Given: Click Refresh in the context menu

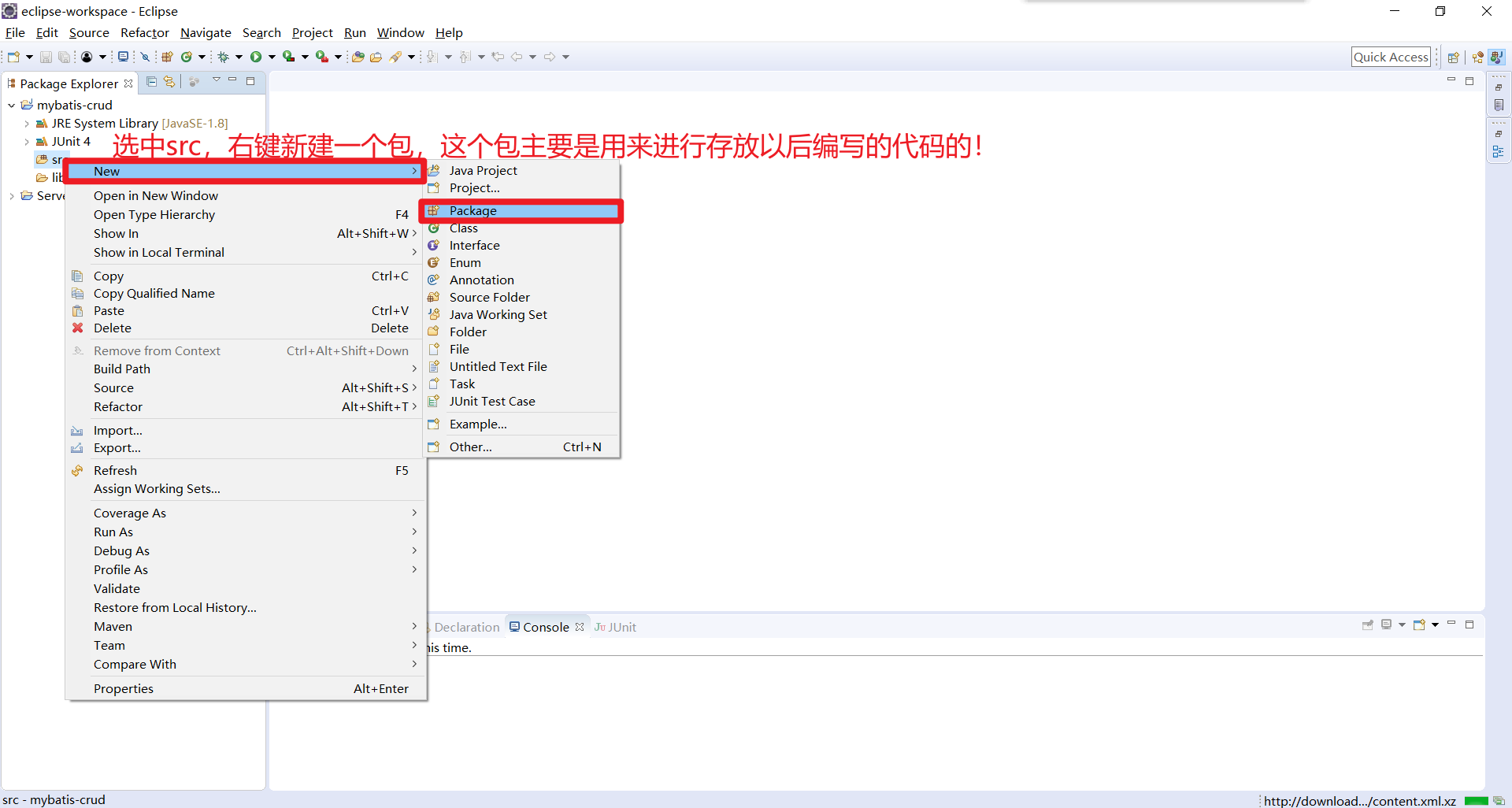Looking at the screenshot, I should [x=245, y=470].
